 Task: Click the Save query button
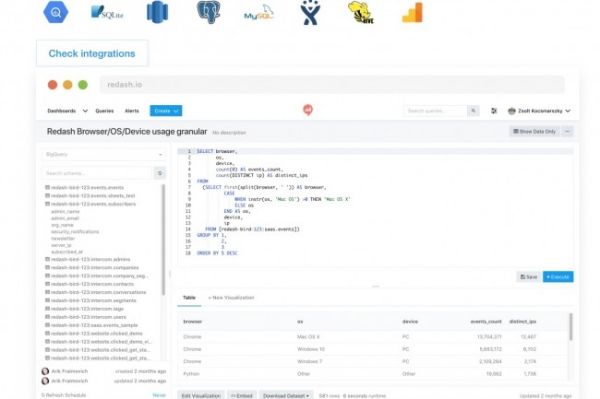pos(529,277)
